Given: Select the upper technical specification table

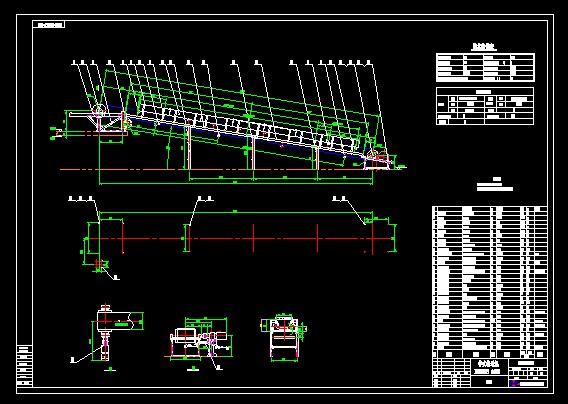Looking at the screenshot, I should (485, 67).
